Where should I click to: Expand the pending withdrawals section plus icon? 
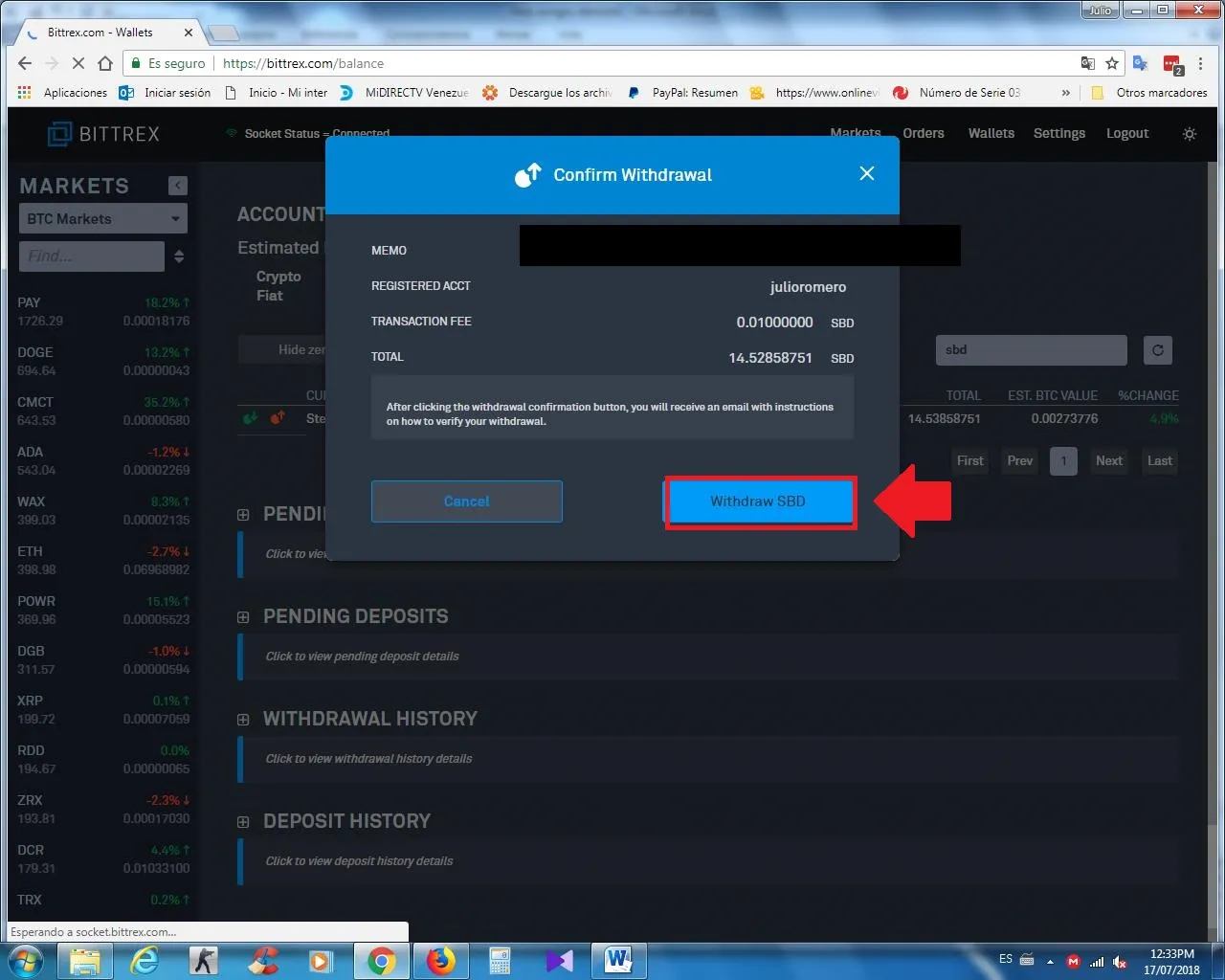[x=243, y=515]
